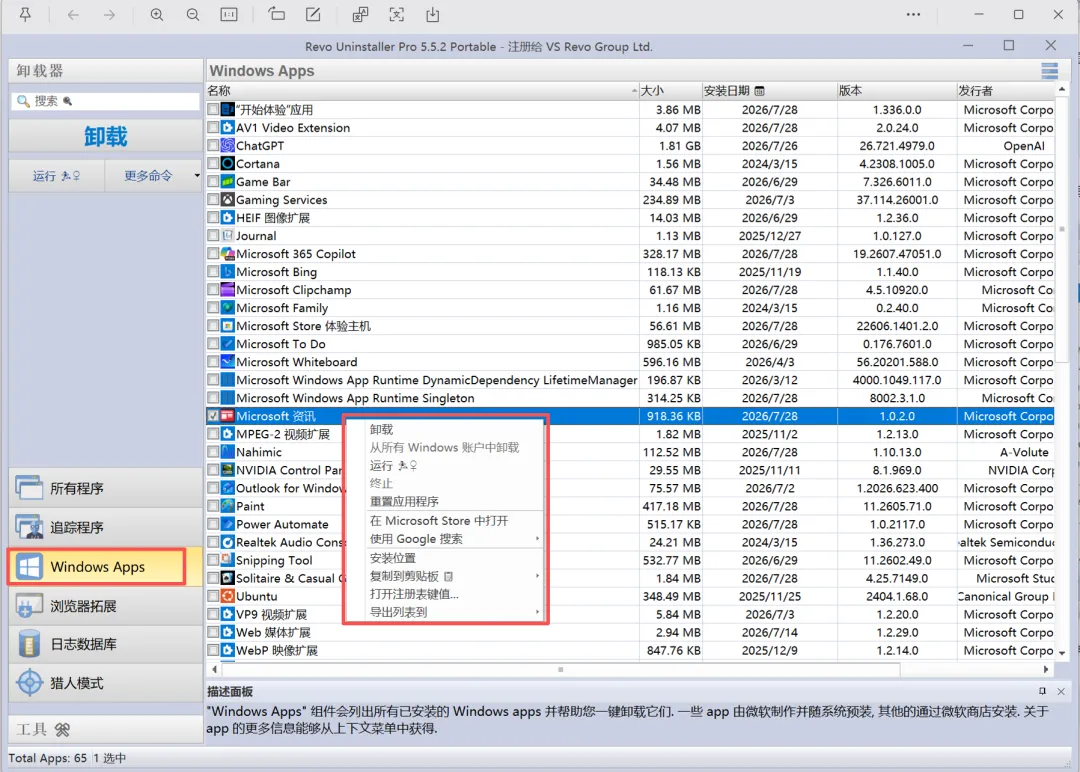Click the Gaming Services app icon
Screen dimensions: 1080x772
[x=227, y=200]
